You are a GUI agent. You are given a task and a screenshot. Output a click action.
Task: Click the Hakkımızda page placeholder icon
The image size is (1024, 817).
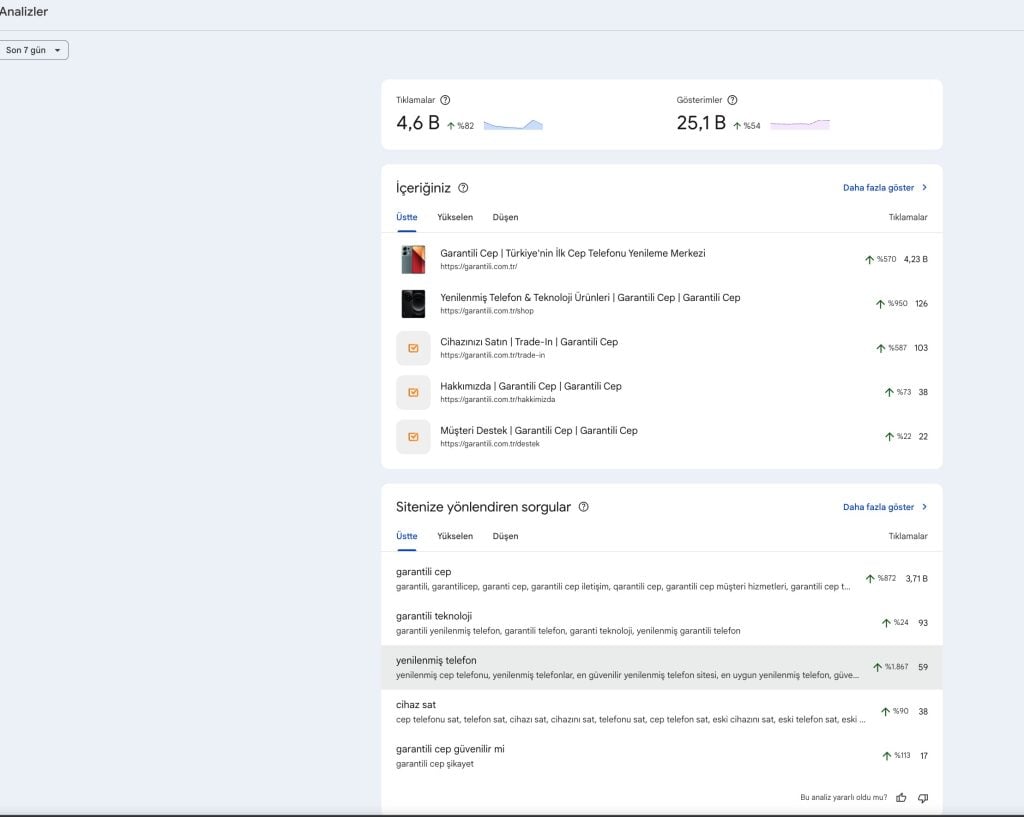pos(413,392)
